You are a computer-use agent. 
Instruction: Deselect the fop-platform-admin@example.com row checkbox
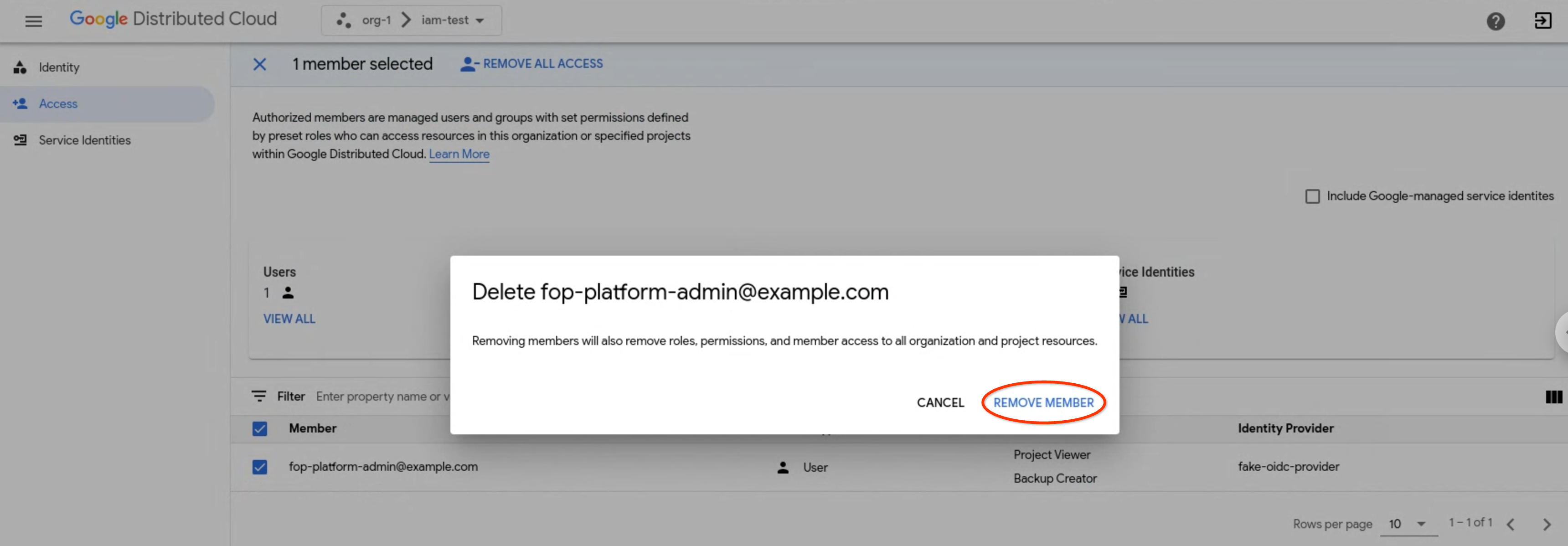click(x=259, y=467)
